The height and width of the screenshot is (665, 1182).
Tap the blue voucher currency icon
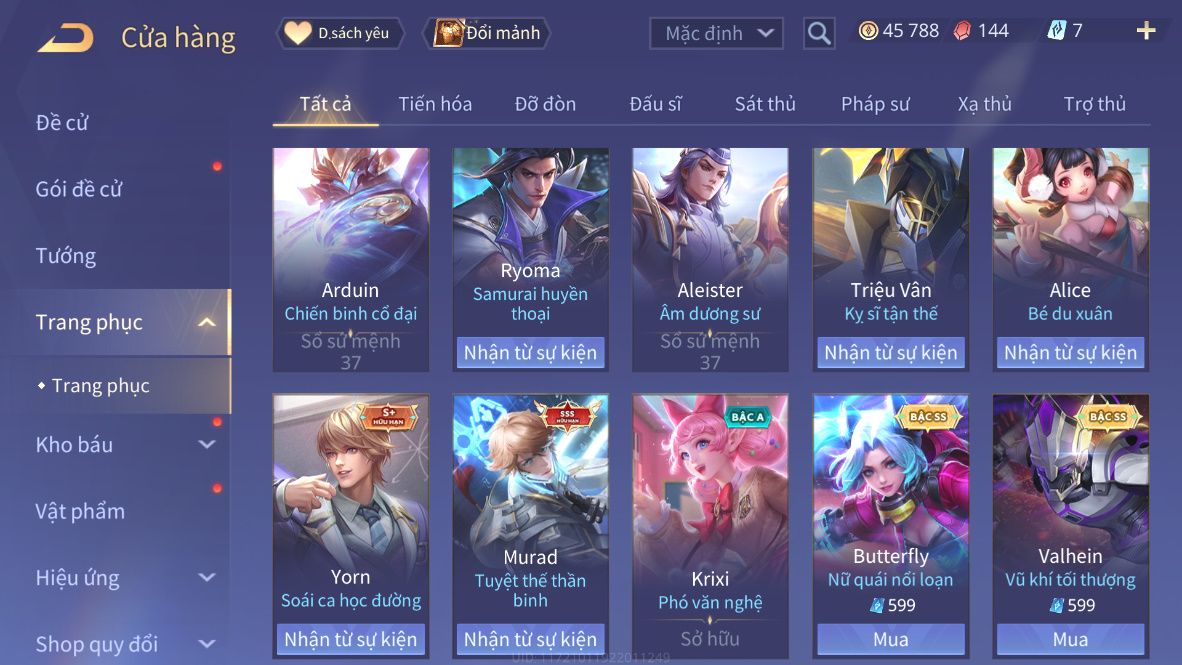(1057, 31)
